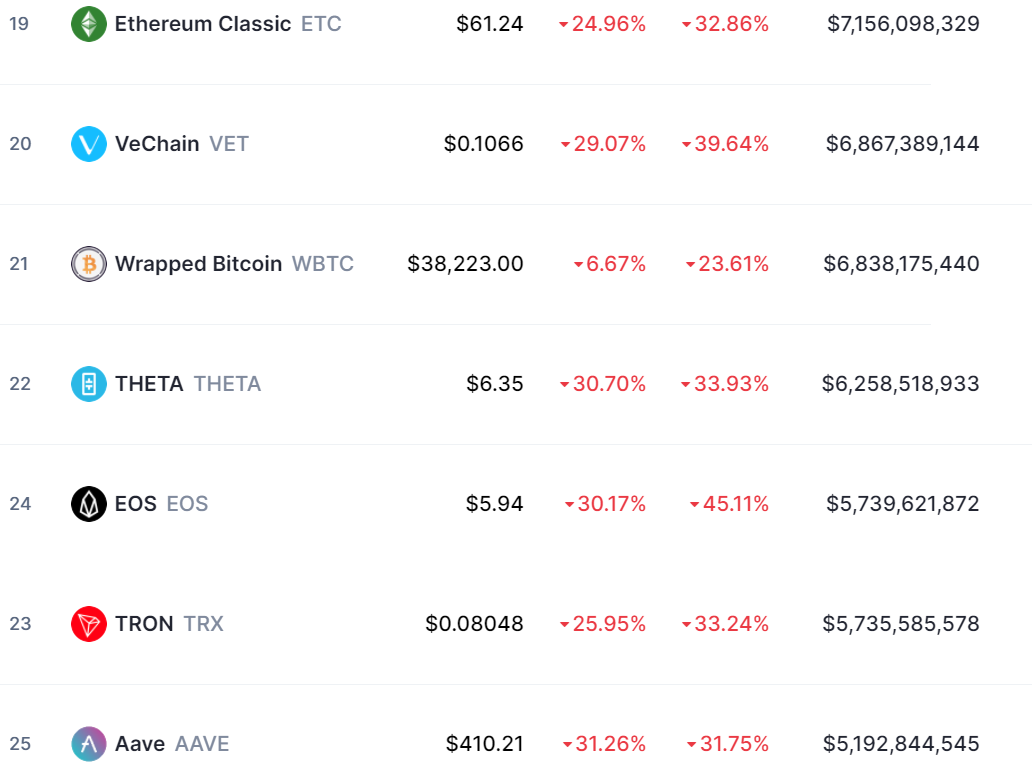Open the Ethereum Classic name link

click(x=203, y=24)
